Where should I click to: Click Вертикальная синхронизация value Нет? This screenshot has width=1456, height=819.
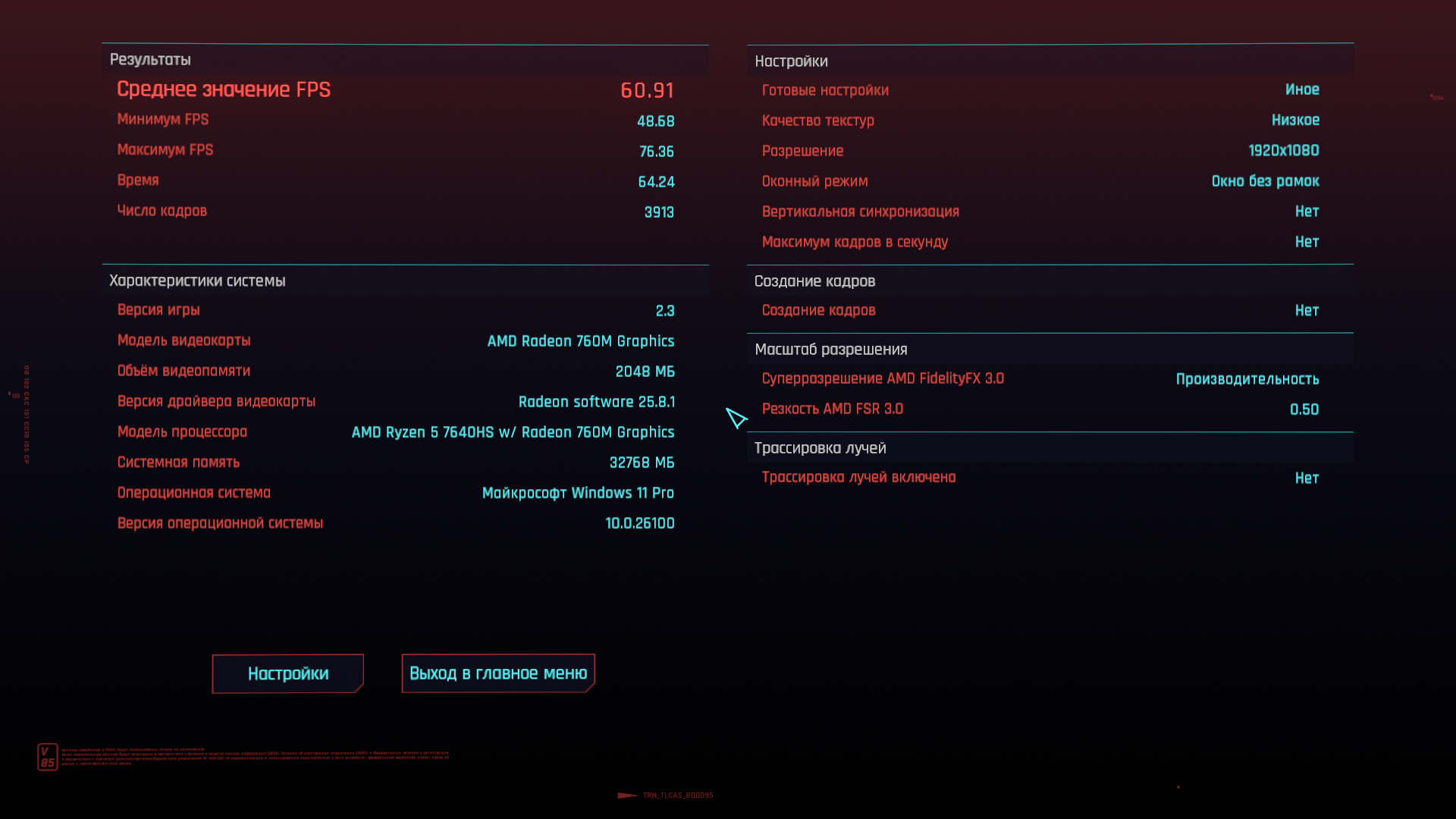point(1306,212)
